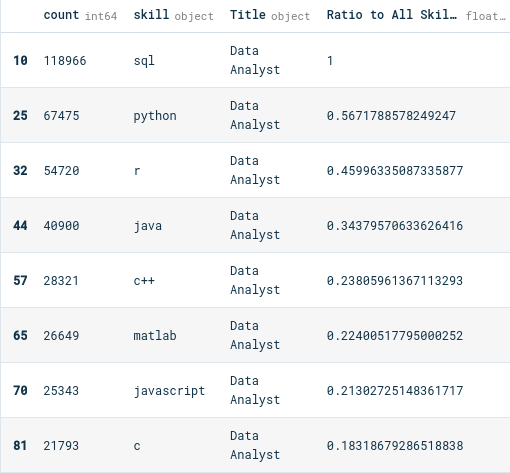Click count cell 25343
Viewport: 510px width, 473px height.
(x=61, y=391)
